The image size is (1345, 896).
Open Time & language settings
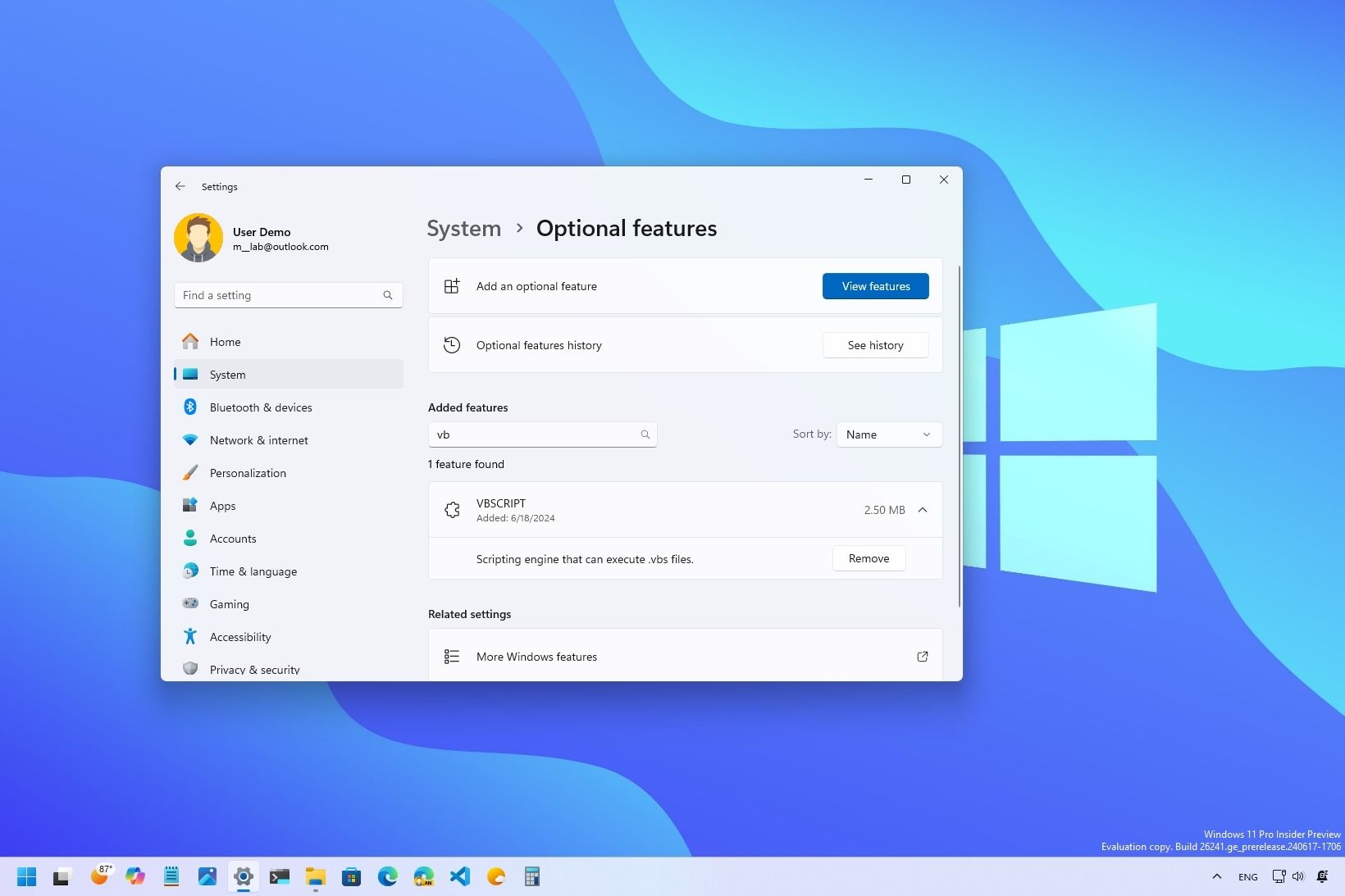coord(289,571)
